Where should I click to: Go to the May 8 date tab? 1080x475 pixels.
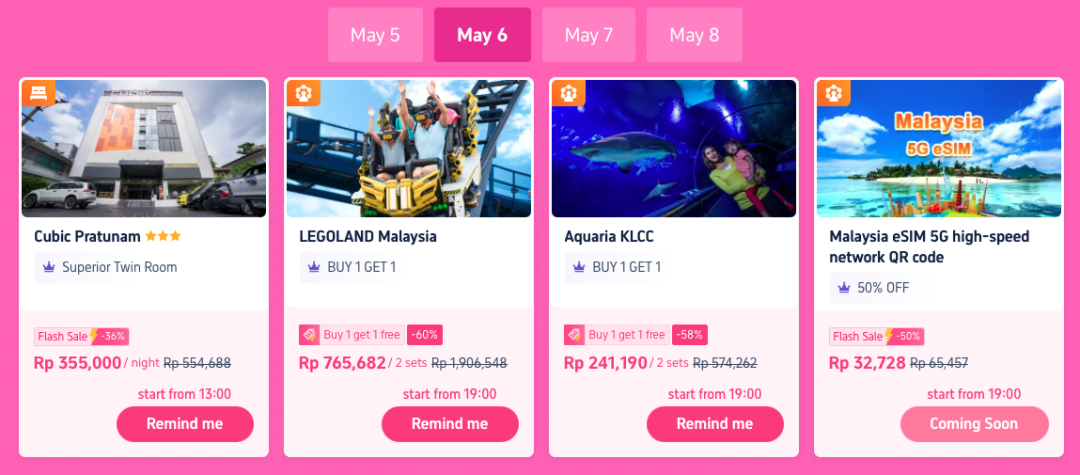point(694,35)
